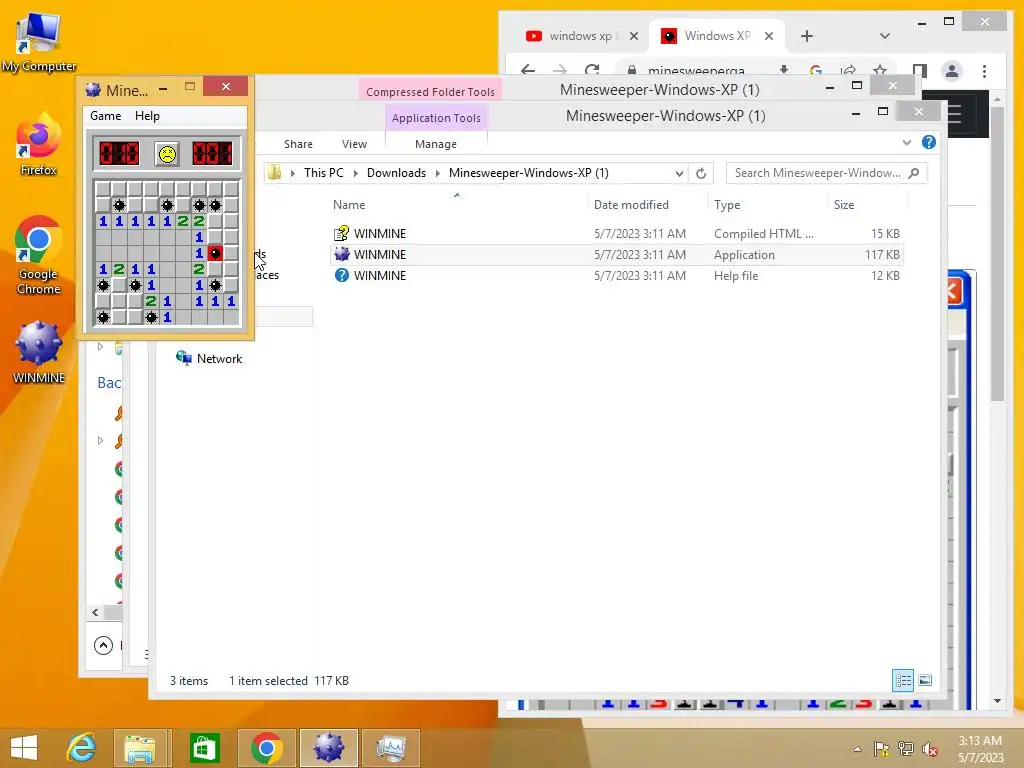Sort by Type column header

[x=727, y=204]
